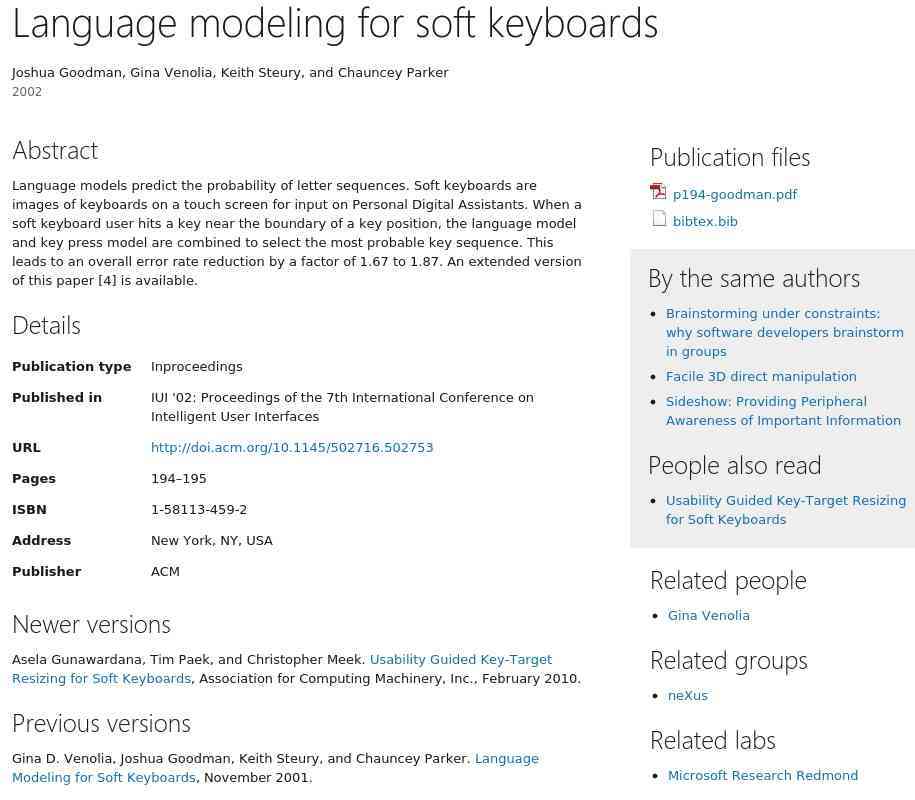Open 'Usability Guided Key-Target Resizing' under People also read
This screenshot has width=915, height=800.
click(785, 510)
